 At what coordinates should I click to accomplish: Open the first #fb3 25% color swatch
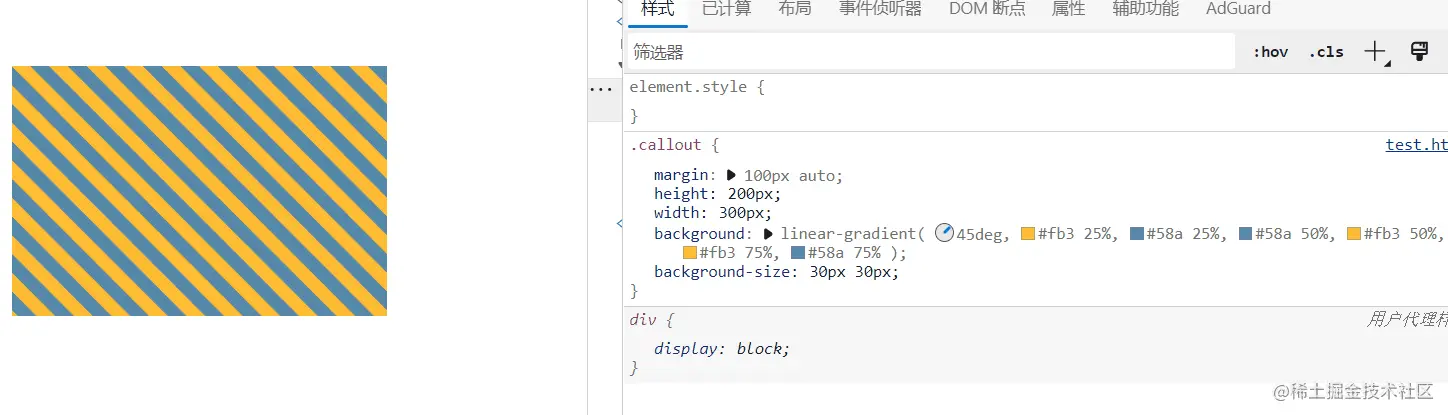pos(1028,234)
